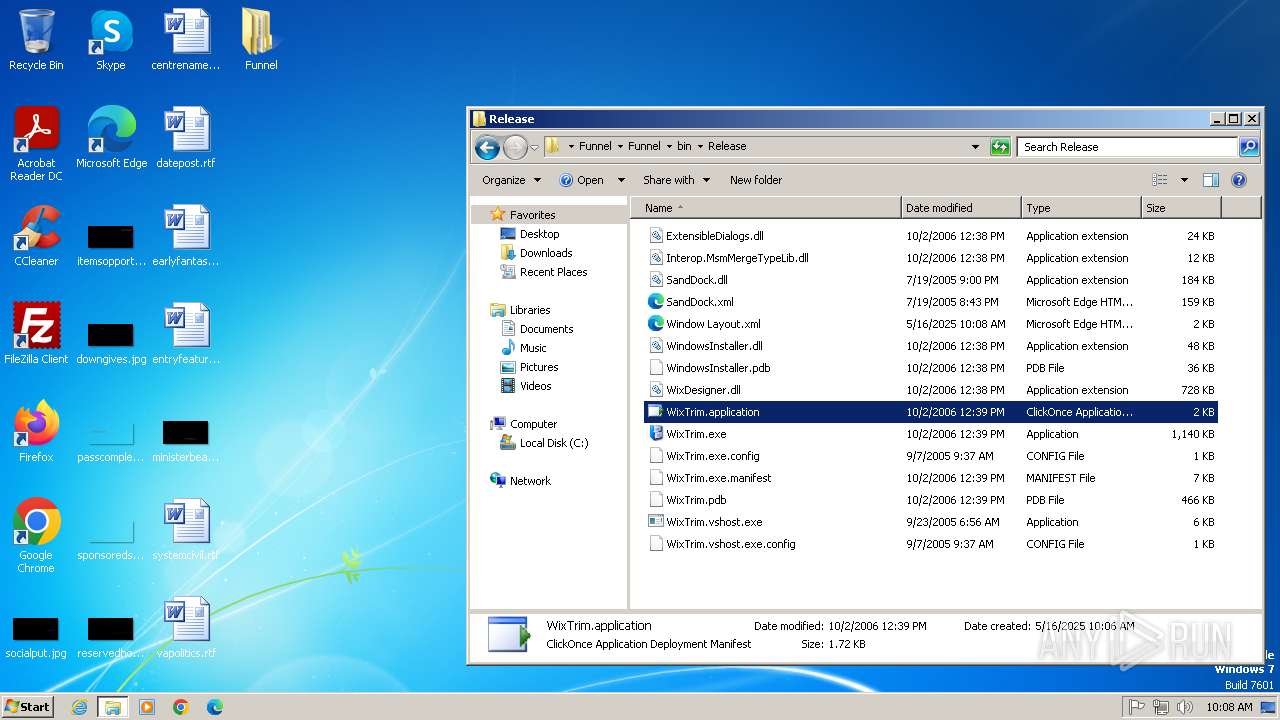
Task: Click Release in the address bar
Action: (x=727, y=146)
